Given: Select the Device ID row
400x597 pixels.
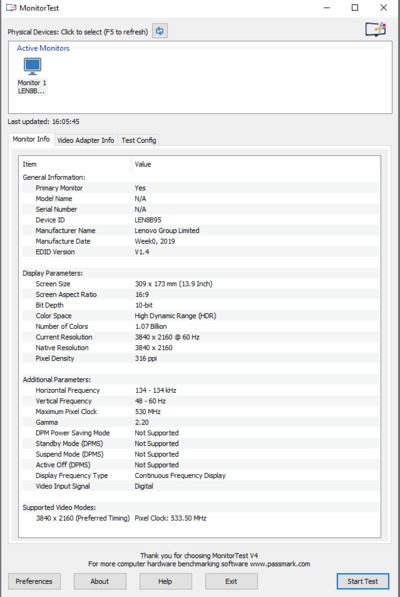Looking at the screenshot, I should pos(200,220).
